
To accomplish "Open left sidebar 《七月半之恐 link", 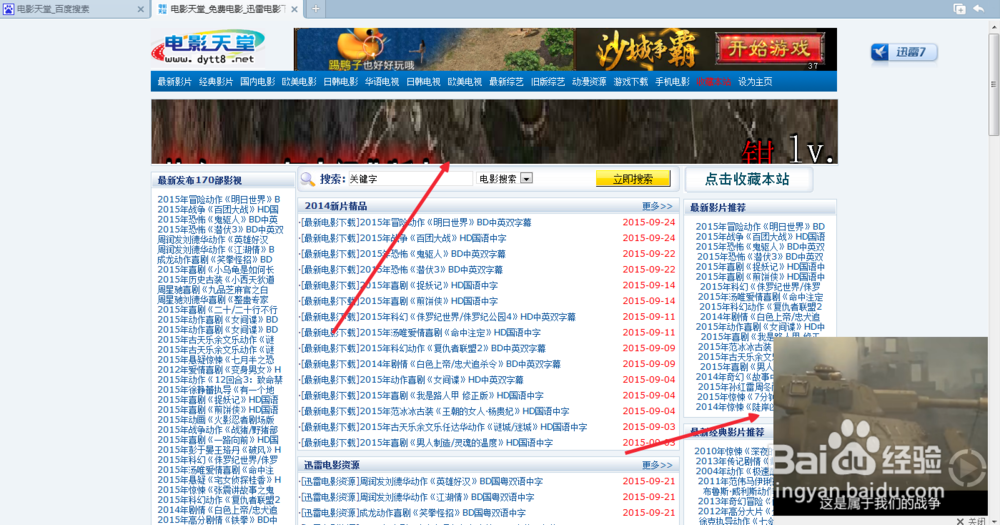I will [216, 360].
